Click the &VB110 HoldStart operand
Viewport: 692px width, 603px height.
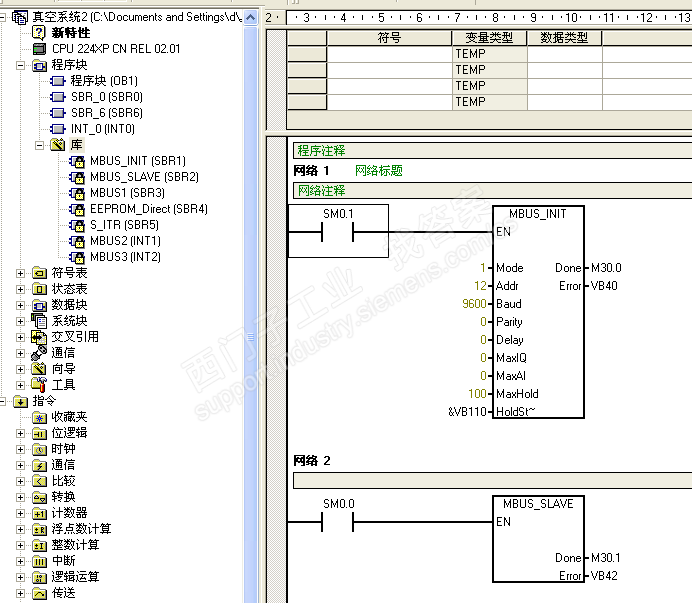click(467, 412)
